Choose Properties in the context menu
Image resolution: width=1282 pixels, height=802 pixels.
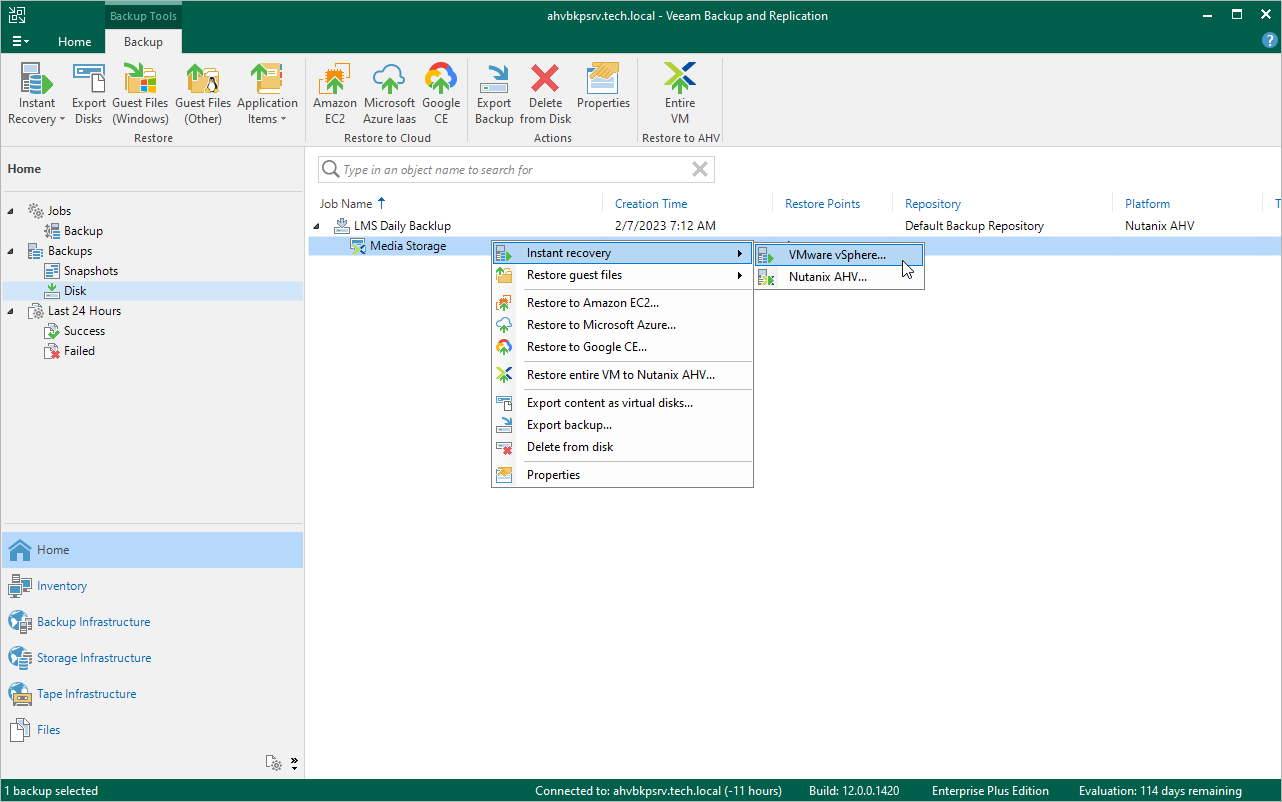(622, 475)
